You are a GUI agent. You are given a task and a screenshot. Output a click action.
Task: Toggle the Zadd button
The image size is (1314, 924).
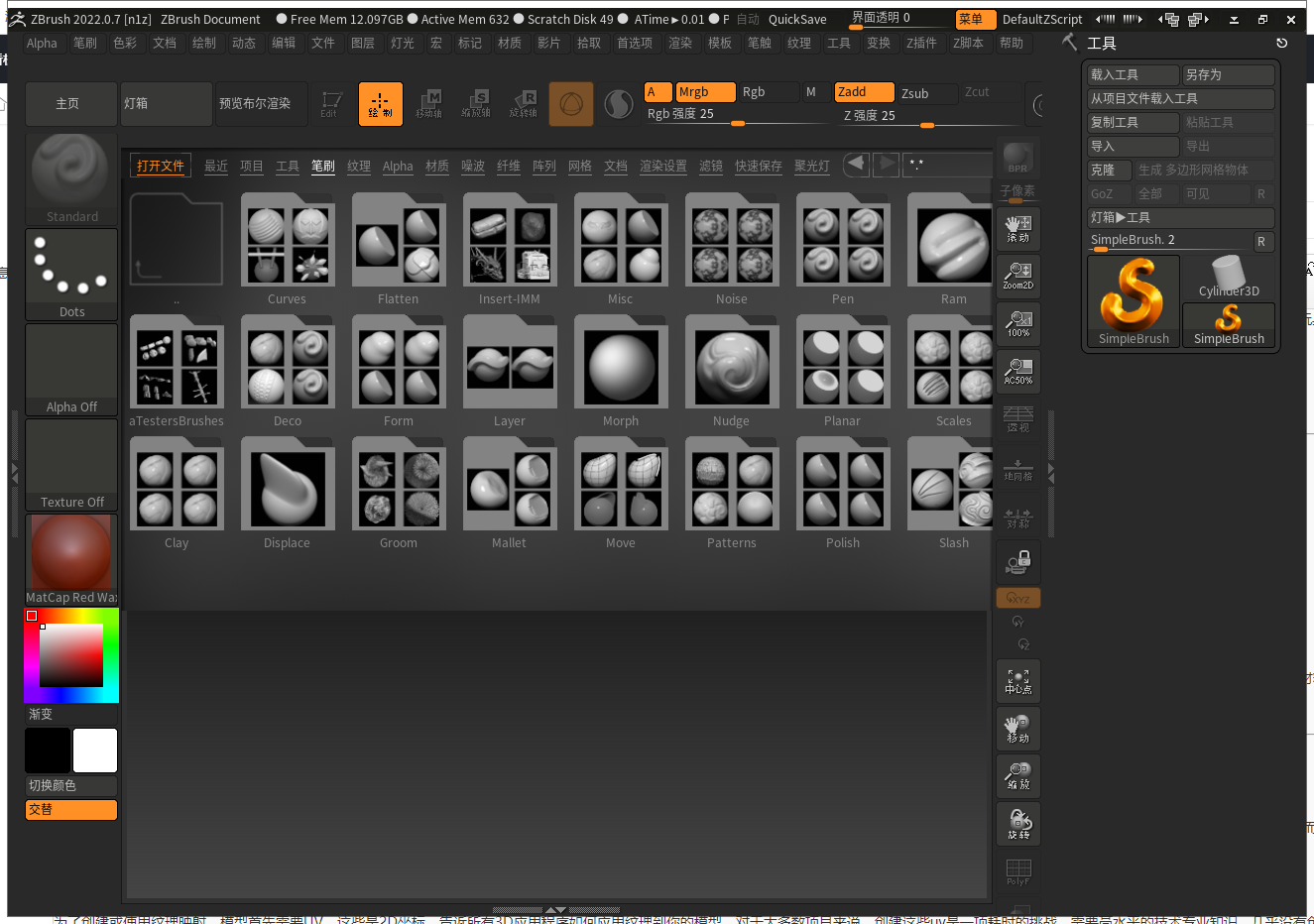point(864,92)
